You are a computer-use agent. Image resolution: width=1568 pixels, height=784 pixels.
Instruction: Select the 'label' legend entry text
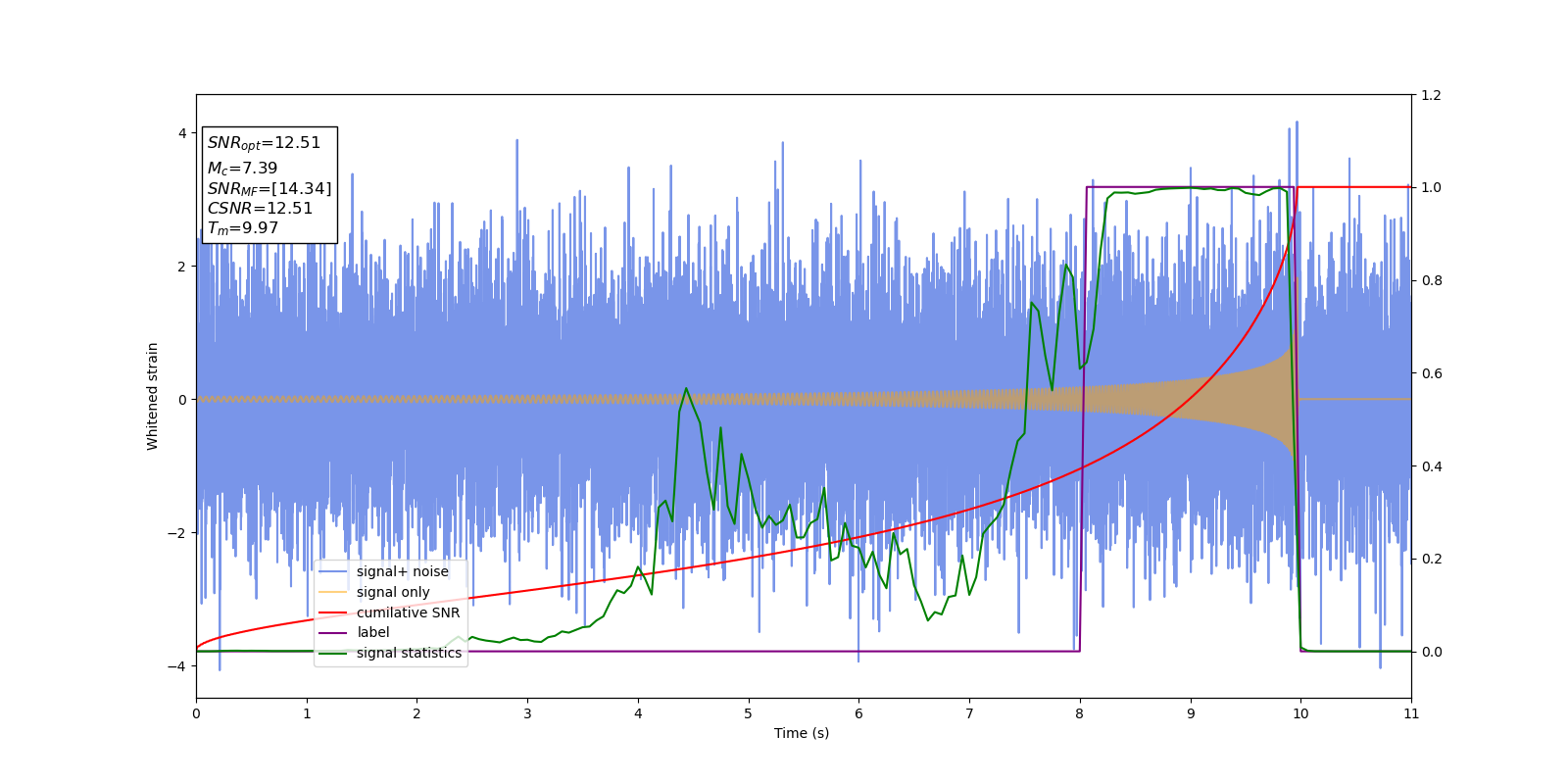373,632
